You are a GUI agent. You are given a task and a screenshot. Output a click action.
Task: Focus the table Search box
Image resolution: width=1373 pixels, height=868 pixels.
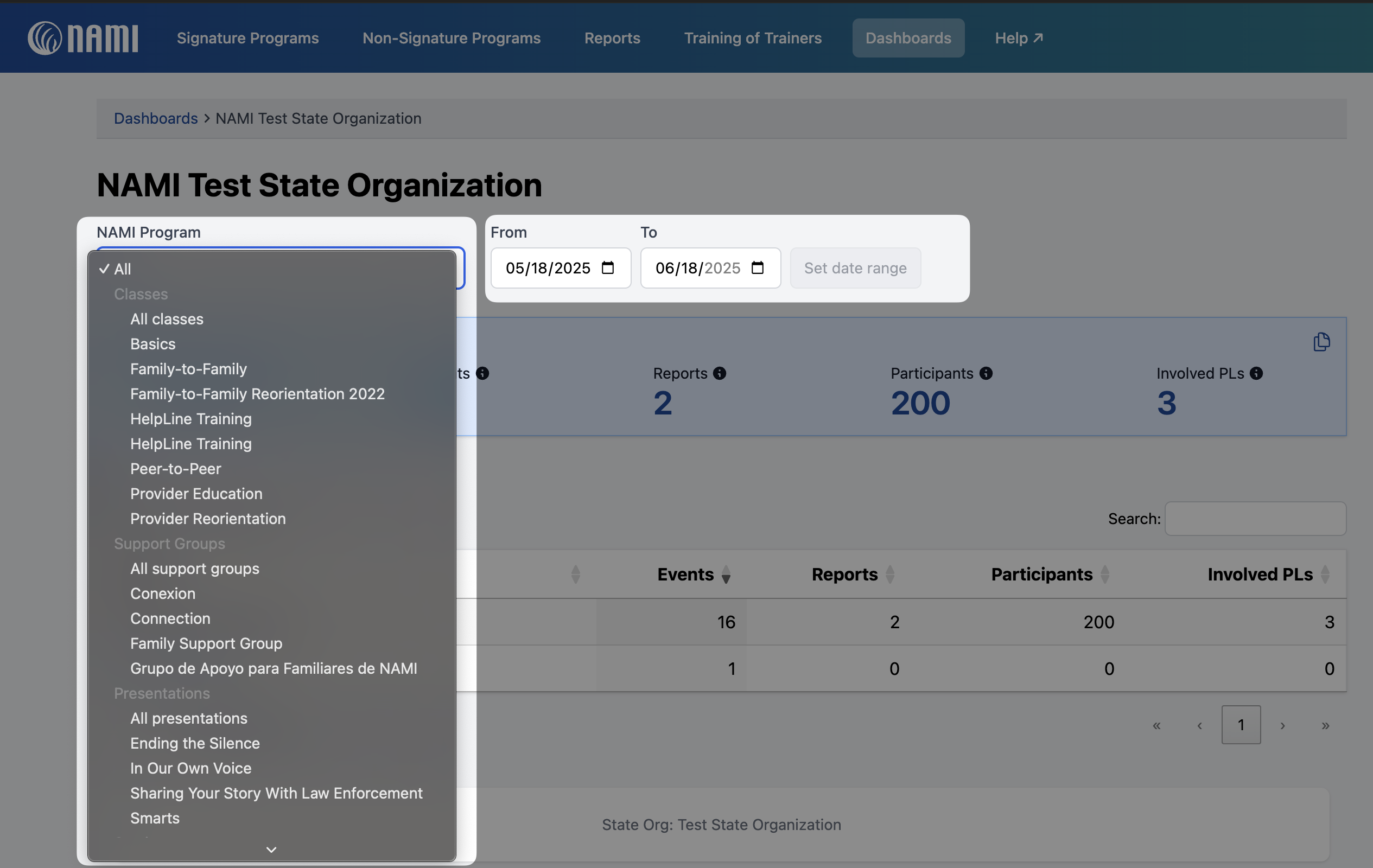pos(1256,519)
